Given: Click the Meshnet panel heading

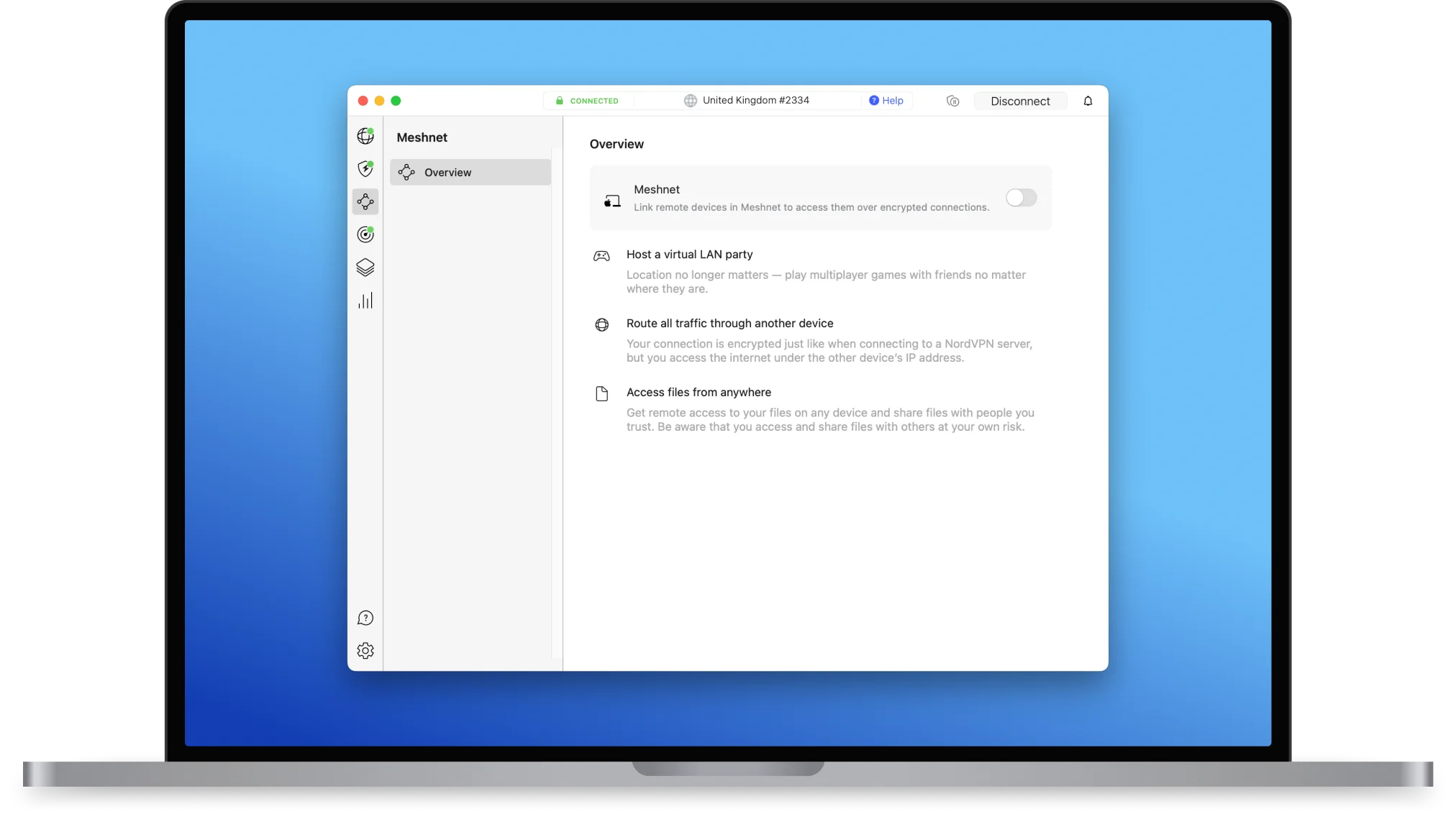Looking at the screenshot, I should (422, 137).
